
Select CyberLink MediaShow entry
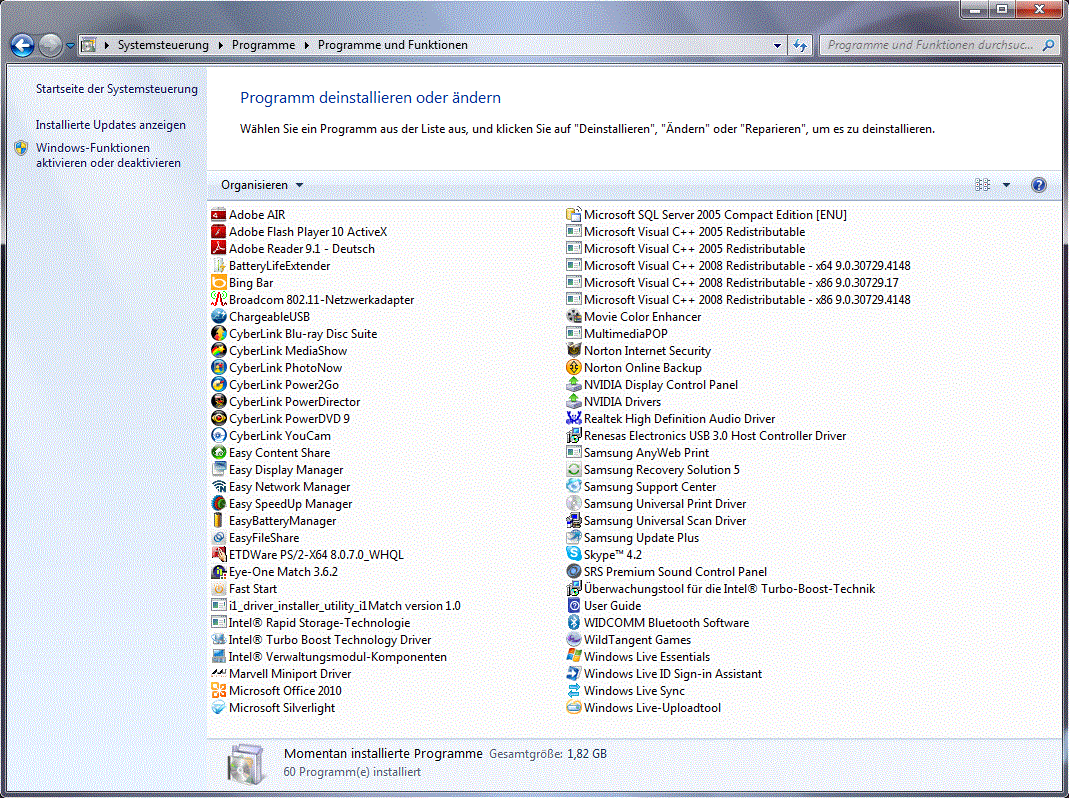point(280,351)
